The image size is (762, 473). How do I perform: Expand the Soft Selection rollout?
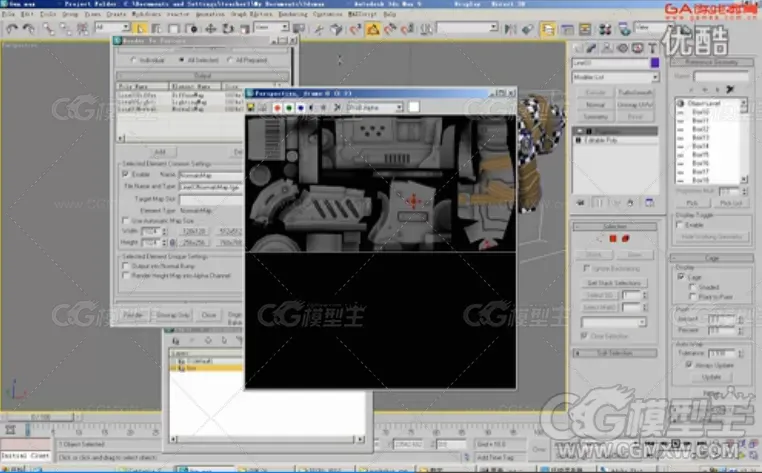click(615, 353)
